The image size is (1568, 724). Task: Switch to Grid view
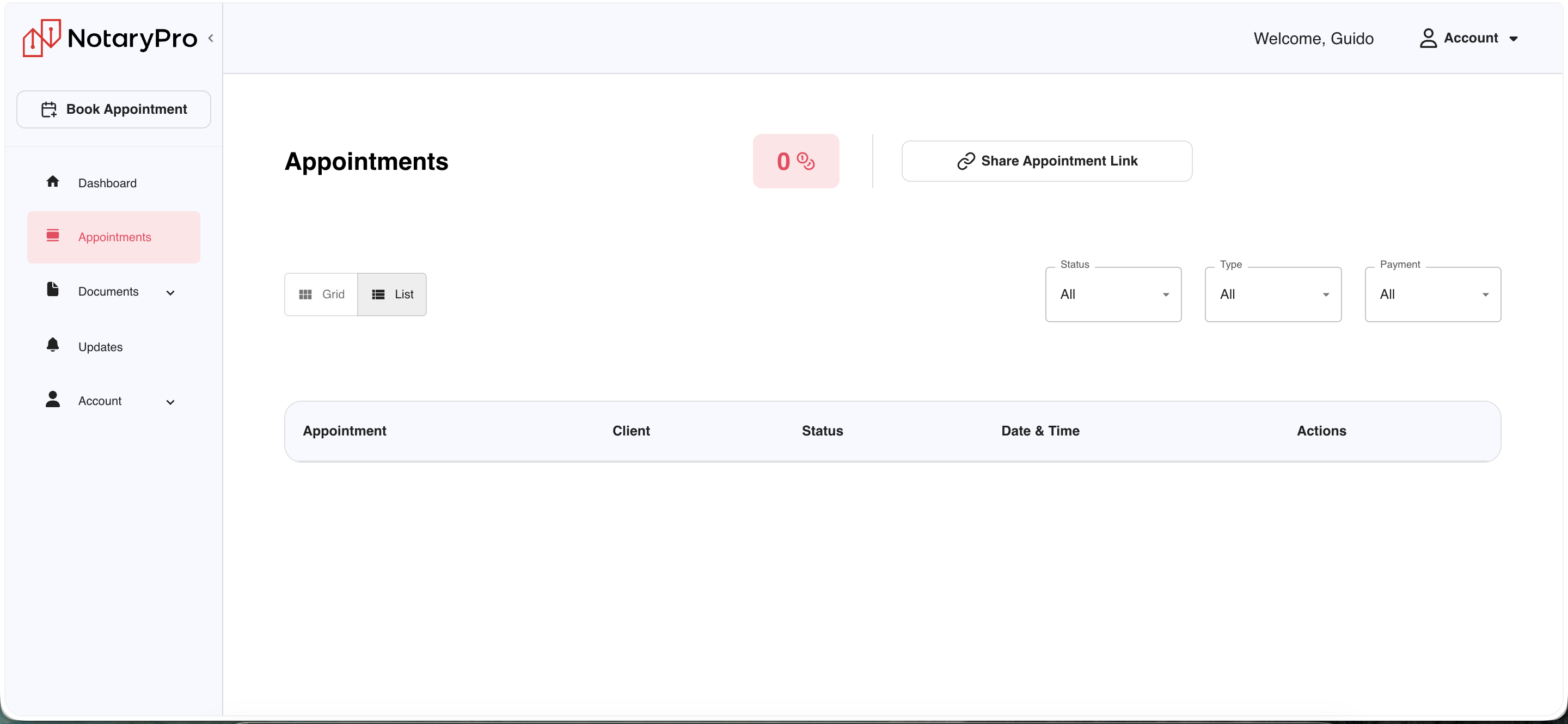point(321,294)
